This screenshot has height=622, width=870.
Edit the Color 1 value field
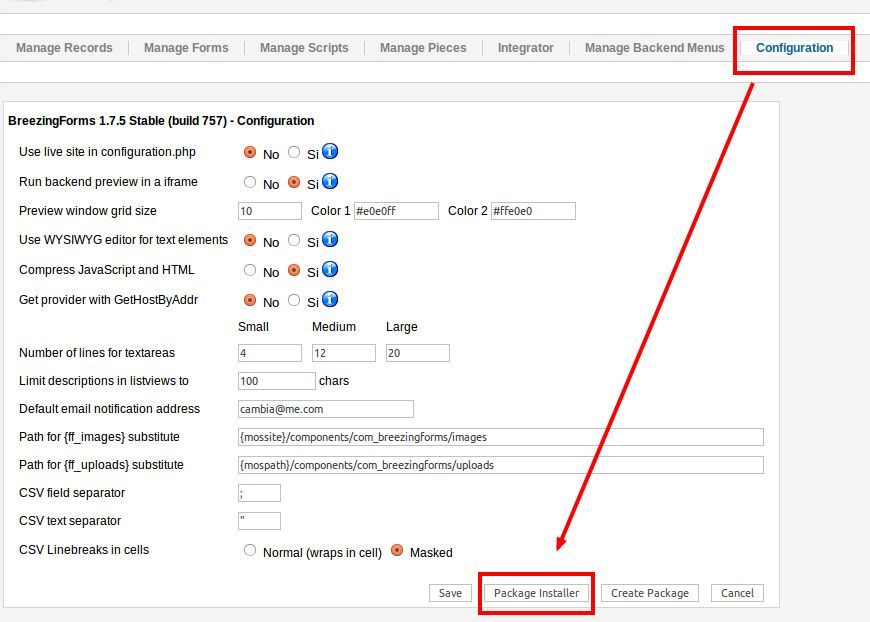396,211
